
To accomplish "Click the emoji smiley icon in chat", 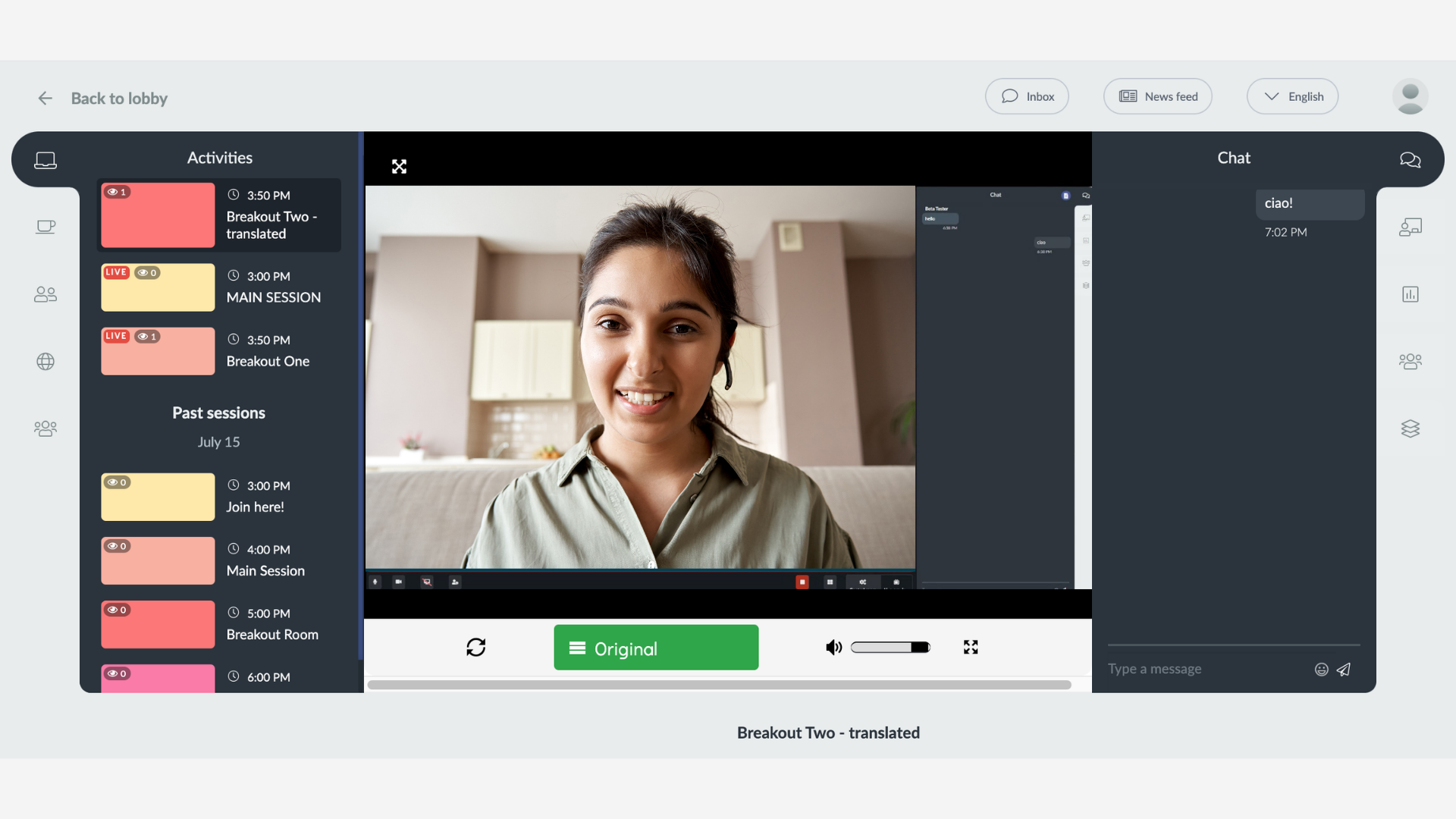I will [1321, 669].
